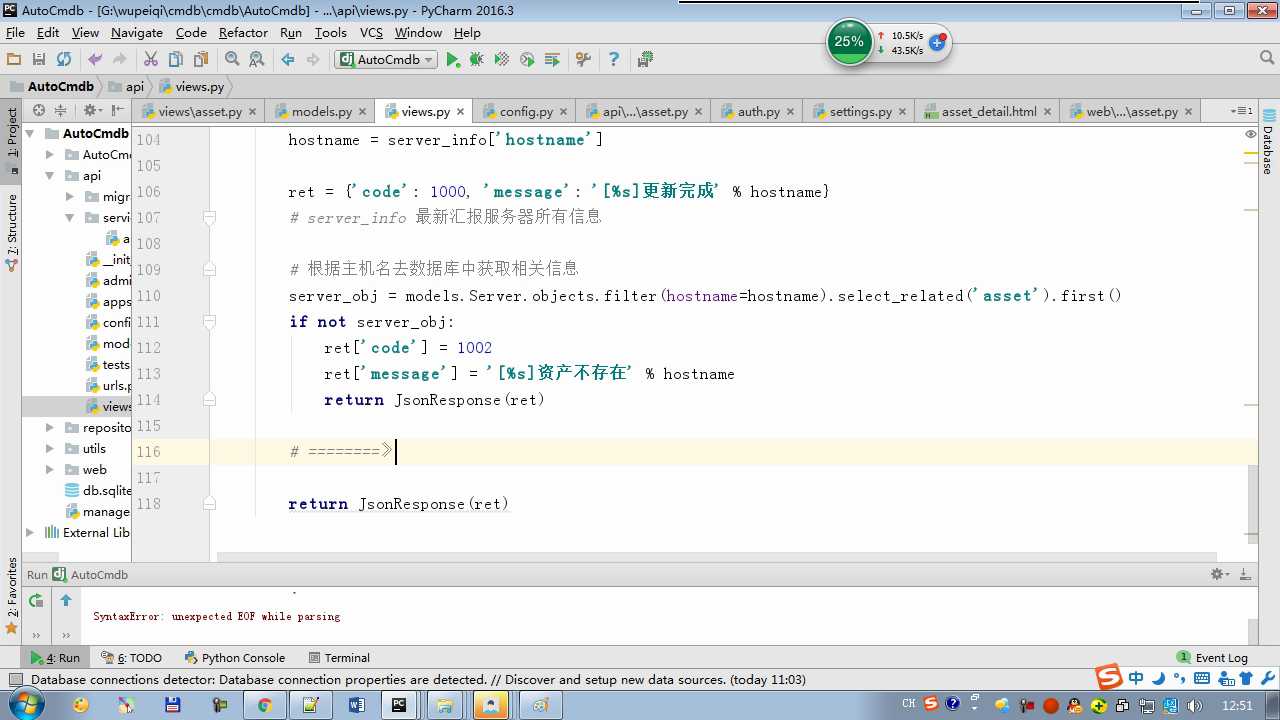Toggle the TODO tool window button

click(131, 657)
